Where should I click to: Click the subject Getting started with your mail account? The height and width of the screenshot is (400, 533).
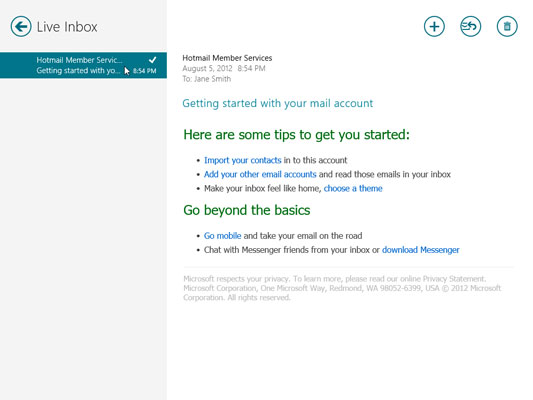pyautogui.click(x=277, y=103)
